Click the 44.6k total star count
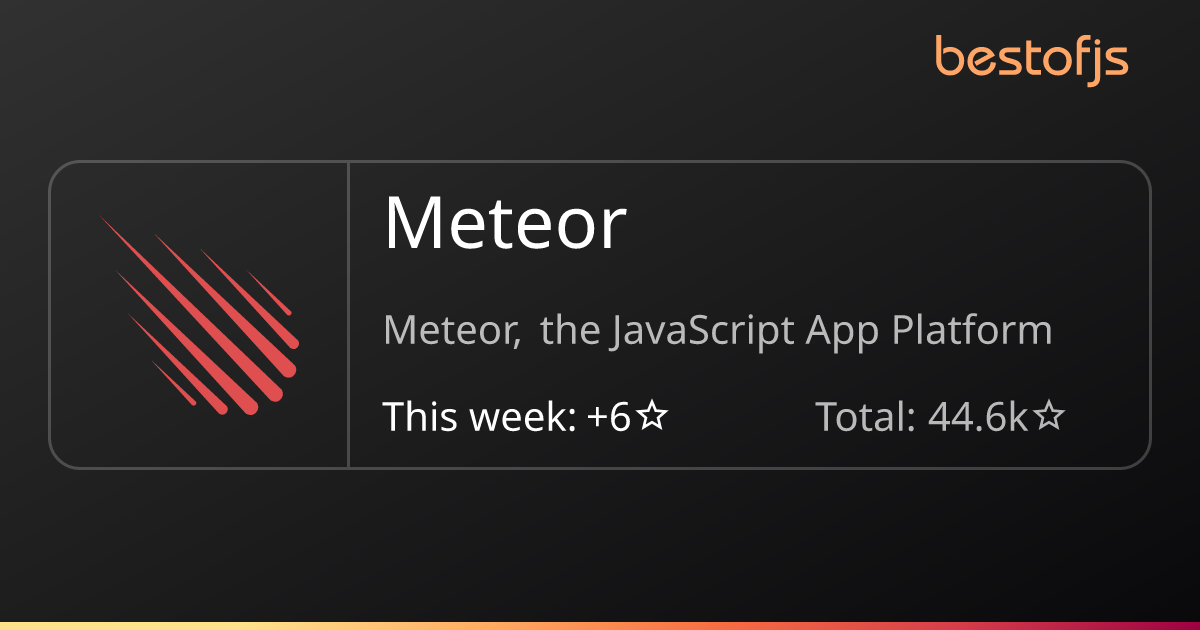Viewport: 1200px width, 630px height. pyautogui.click(x=978, y=417)
